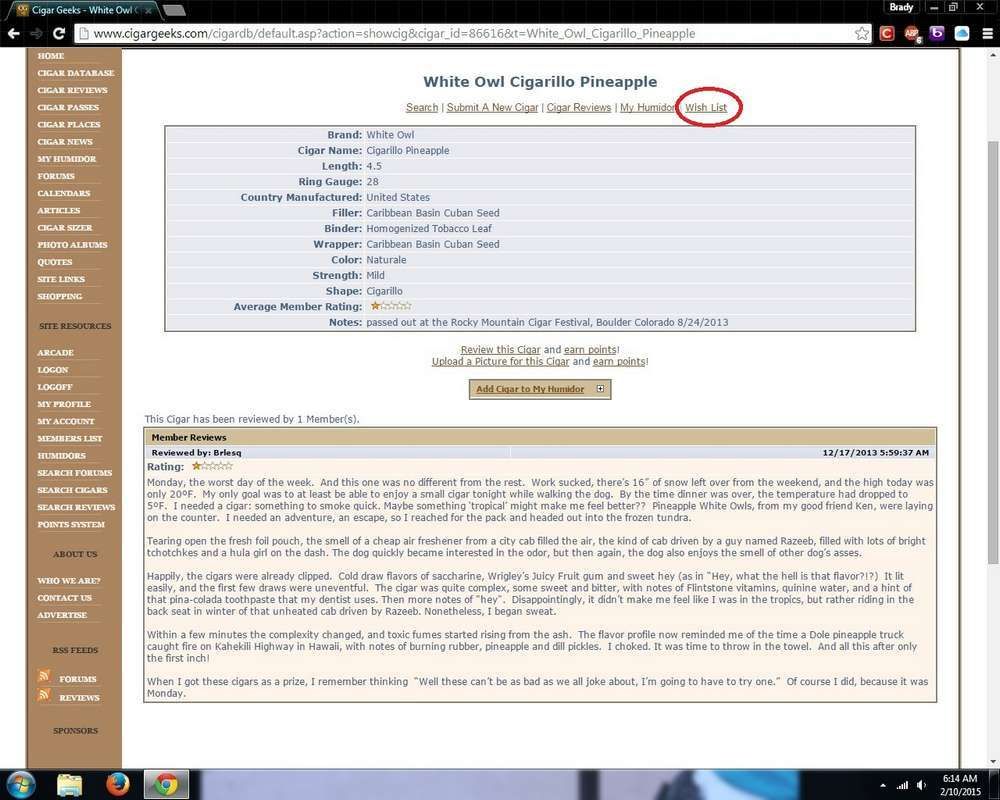
Task: Click the scrollbar down arrow
Action: click(993, 761)
